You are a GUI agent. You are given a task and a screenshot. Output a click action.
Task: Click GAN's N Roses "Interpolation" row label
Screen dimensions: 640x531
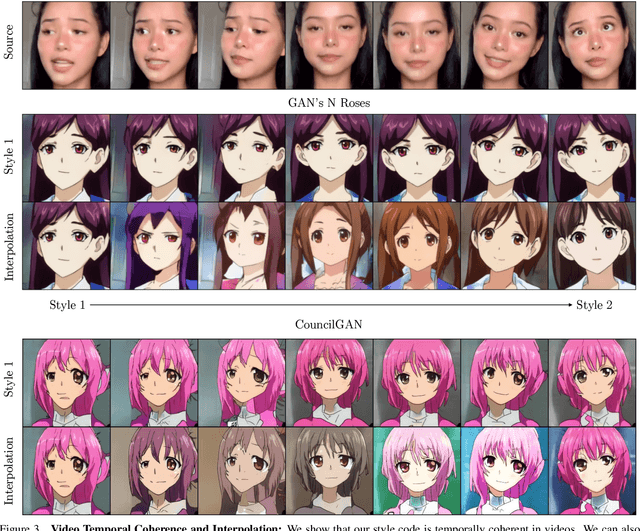tap(9, 247)
